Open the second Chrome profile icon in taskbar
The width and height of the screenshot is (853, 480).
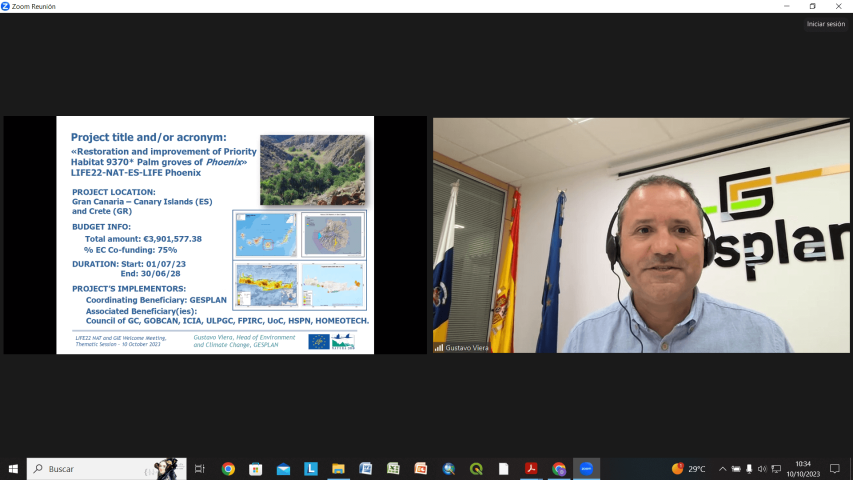point(559,469)
